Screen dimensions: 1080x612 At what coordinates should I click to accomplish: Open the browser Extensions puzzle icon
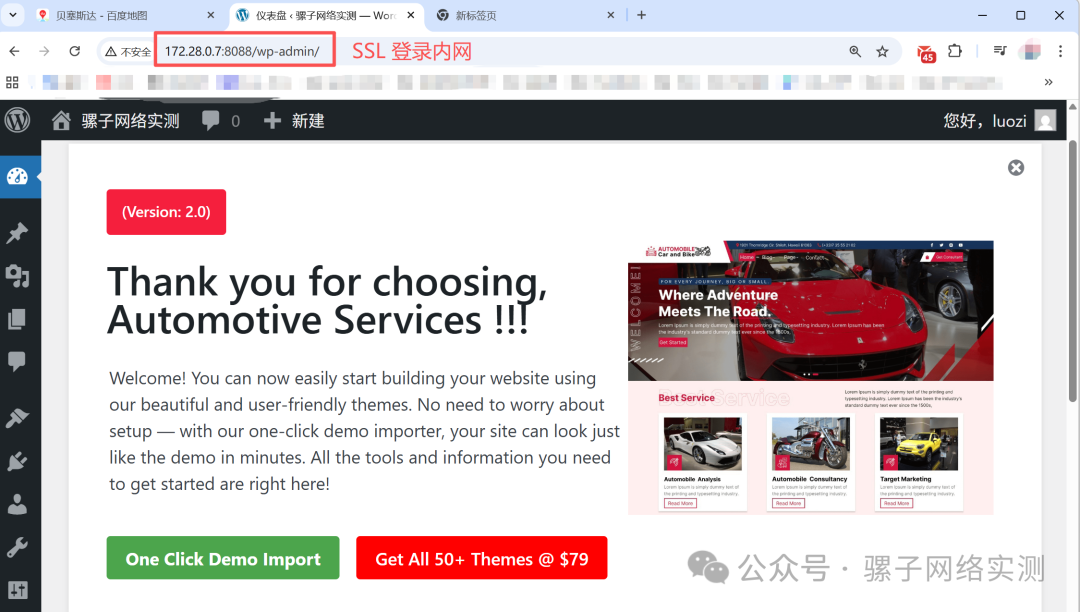point(955,51)
